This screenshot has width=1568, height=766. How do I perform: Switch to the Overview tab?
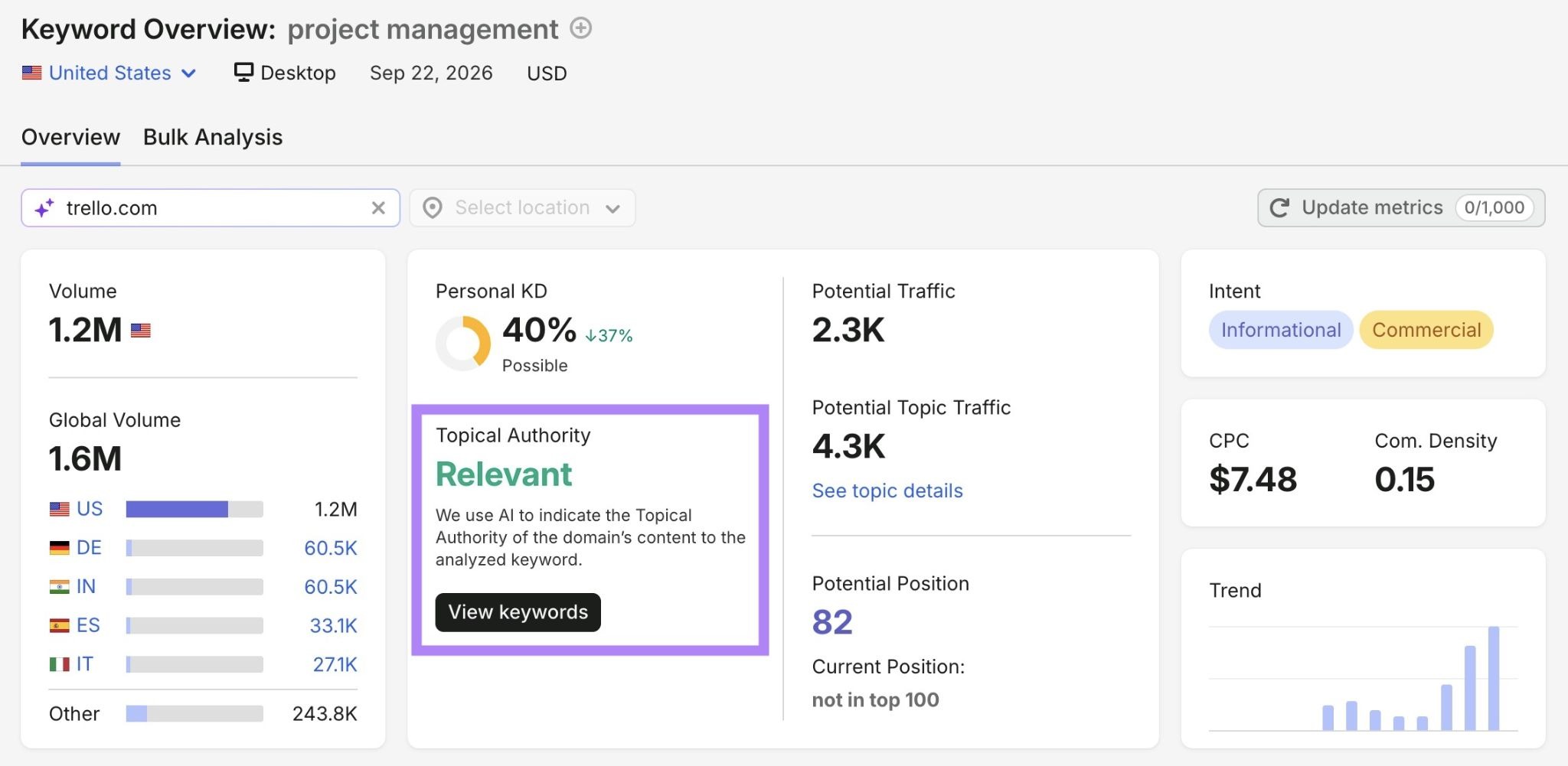(70, 137)
